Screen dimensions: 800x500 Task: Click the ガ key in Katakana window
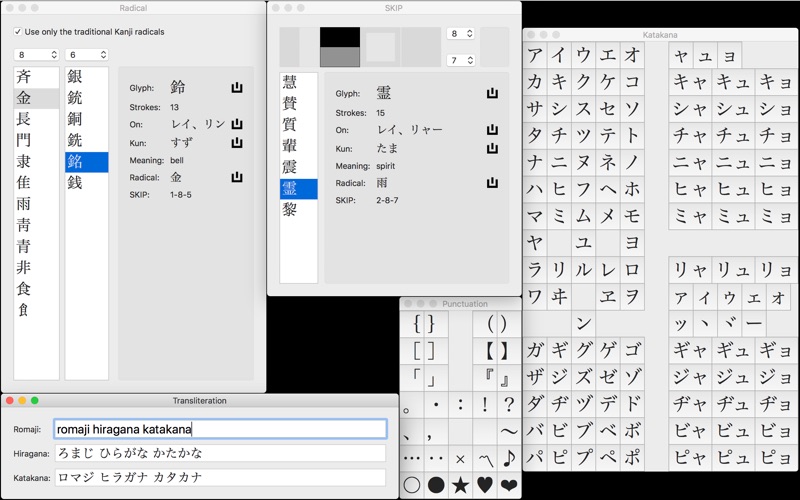tap(534, 350)
